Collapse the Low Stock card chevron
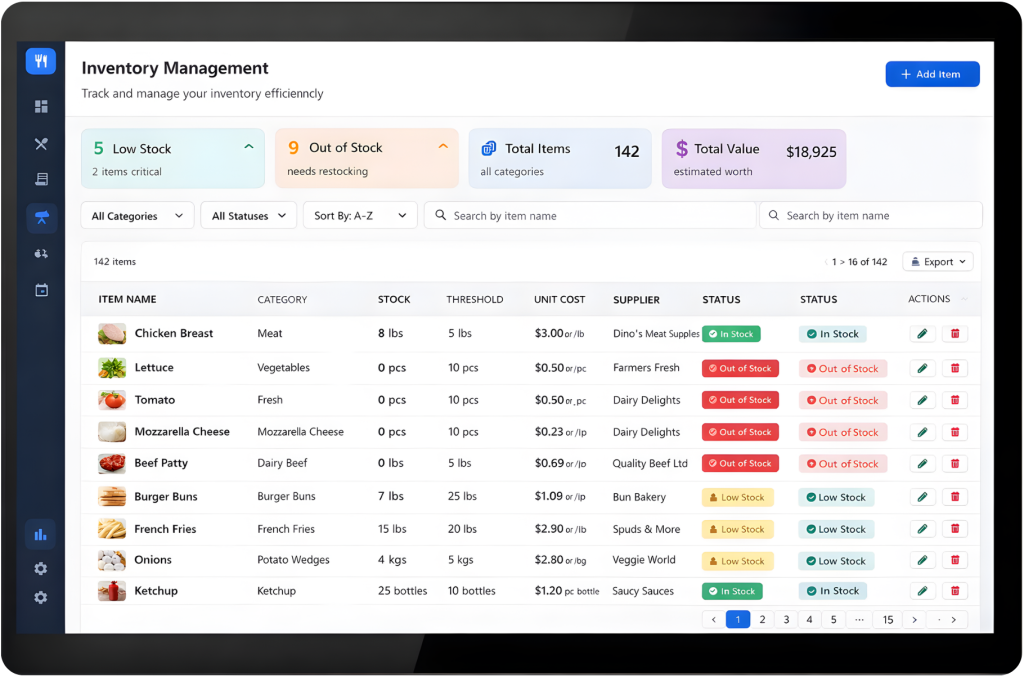Image resolution: width=1024 pixels, height=677 pixels. tap(249, 147)
